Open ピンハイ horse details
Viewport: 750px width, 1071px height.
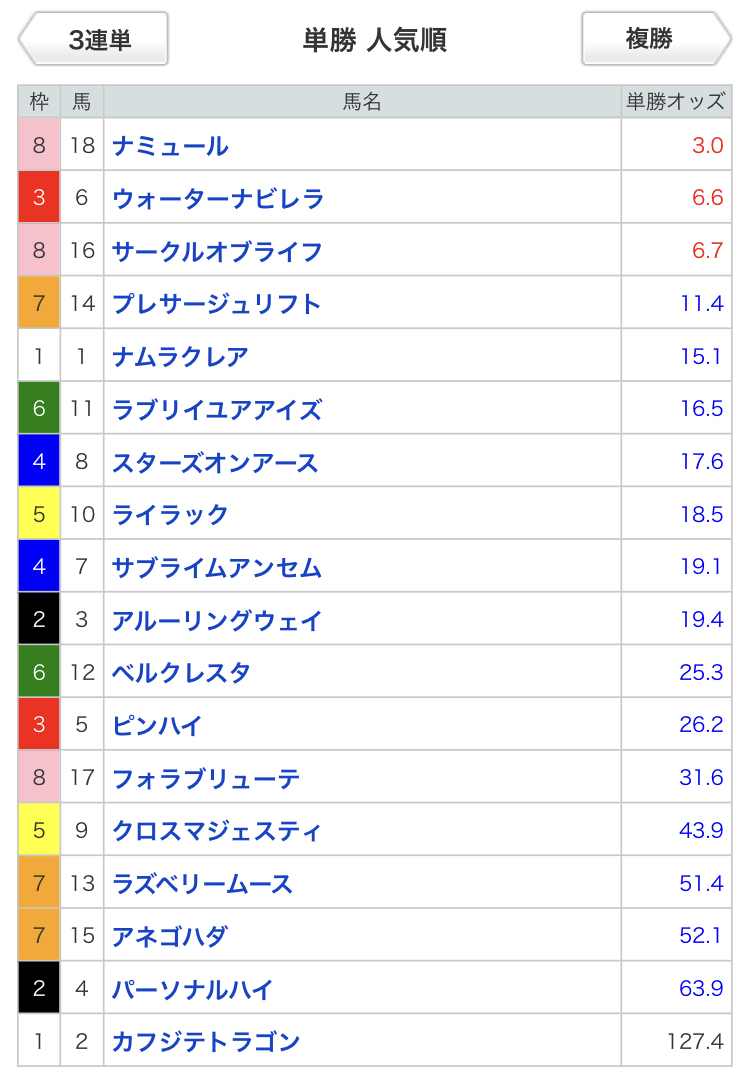157,725
